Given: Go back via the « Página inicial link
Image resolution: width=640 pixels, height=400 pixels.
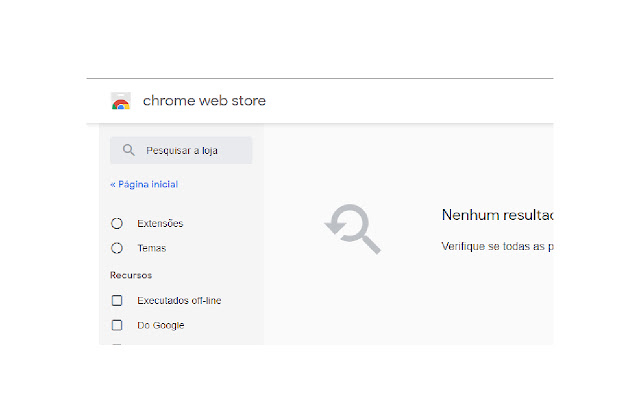Looking at the screenshot, I should pos(144,185).
